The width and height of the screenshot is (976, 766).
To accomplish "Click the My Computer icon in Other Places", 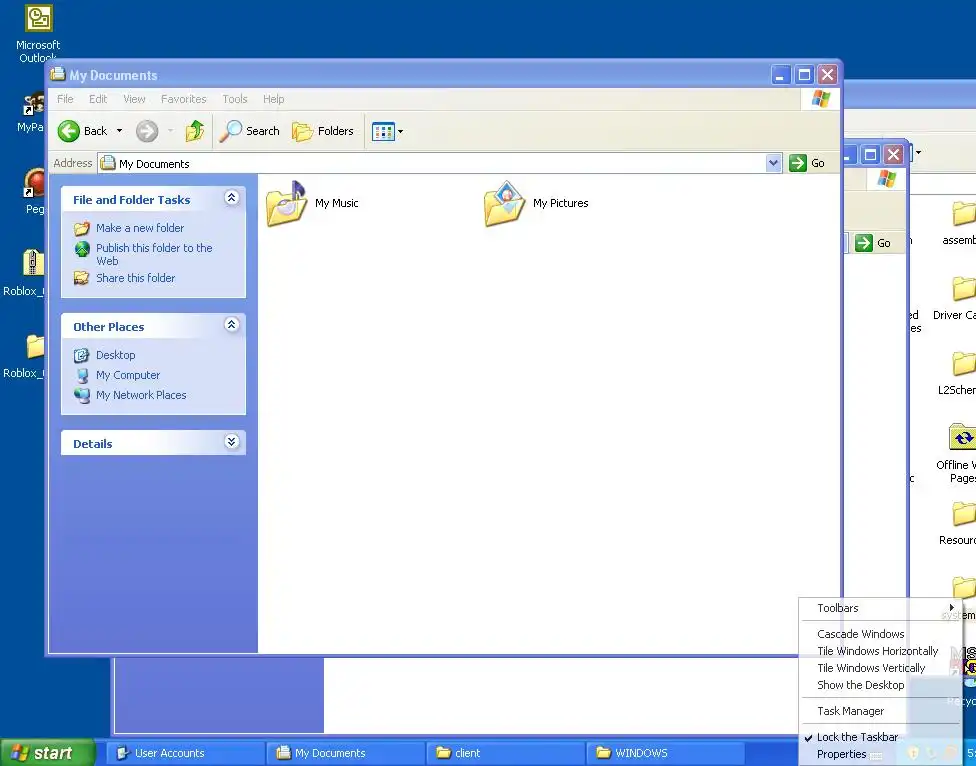I will (x=82, y=375).
